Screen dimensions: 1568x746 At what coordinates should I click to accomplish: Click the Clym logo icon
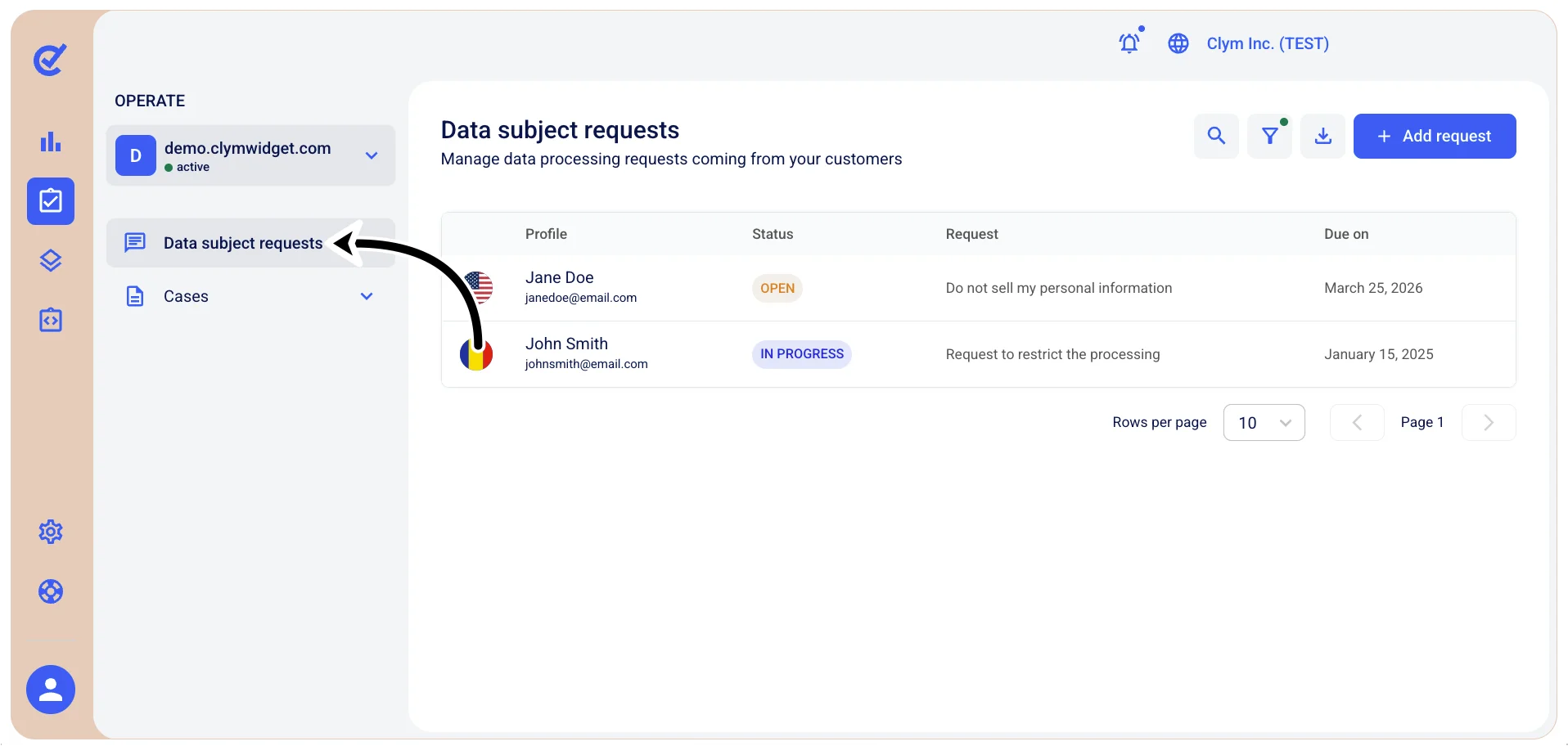50,60
